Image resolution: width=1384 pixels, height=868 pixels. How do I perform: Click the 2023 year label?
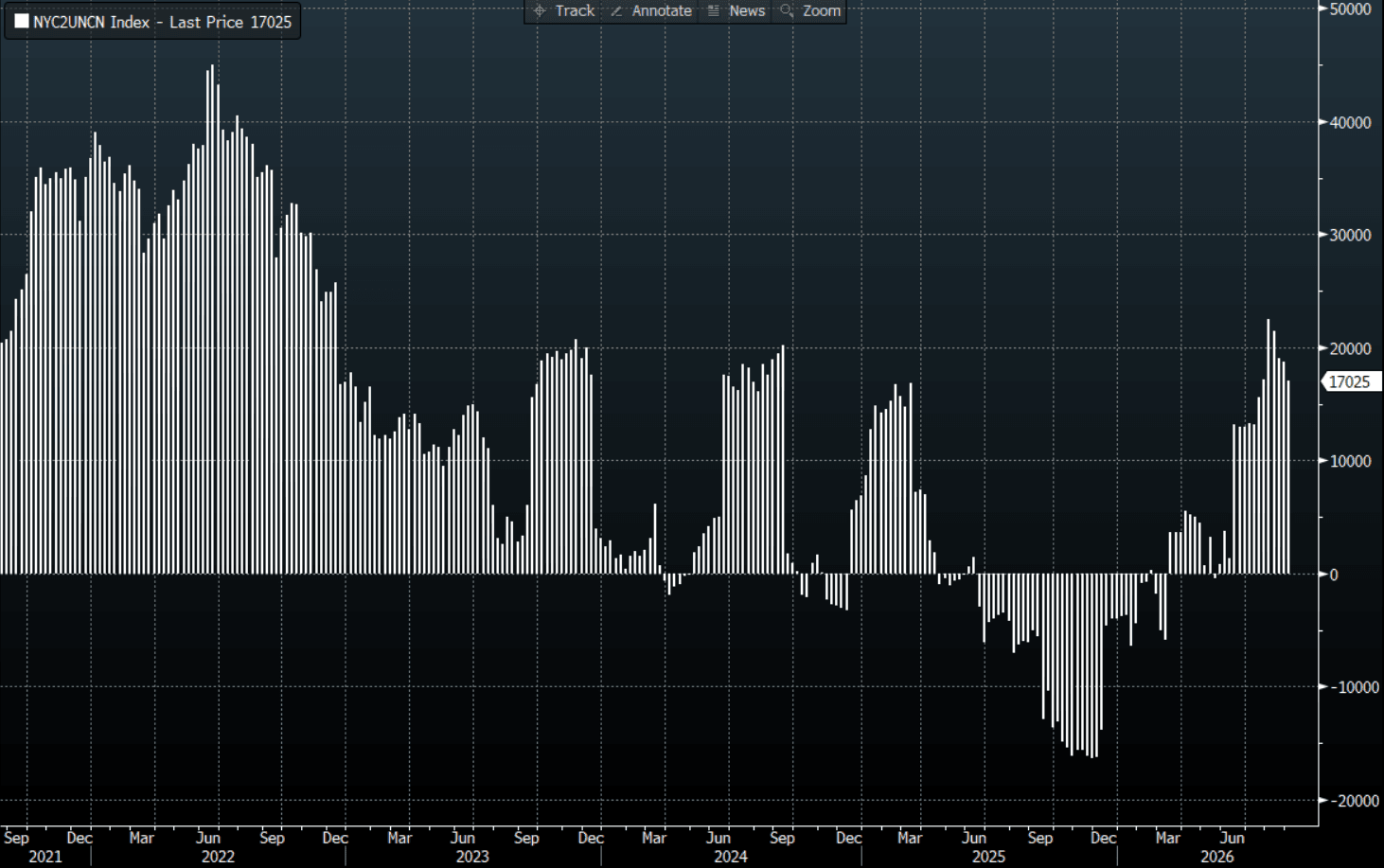coord(472,857)
